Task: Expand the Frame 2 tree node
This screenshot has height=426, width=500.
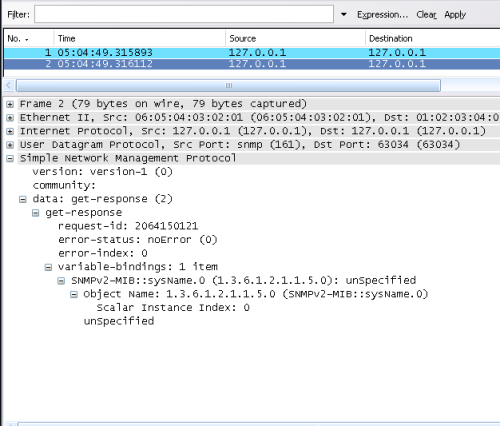Action: click(x=10, y=104)
